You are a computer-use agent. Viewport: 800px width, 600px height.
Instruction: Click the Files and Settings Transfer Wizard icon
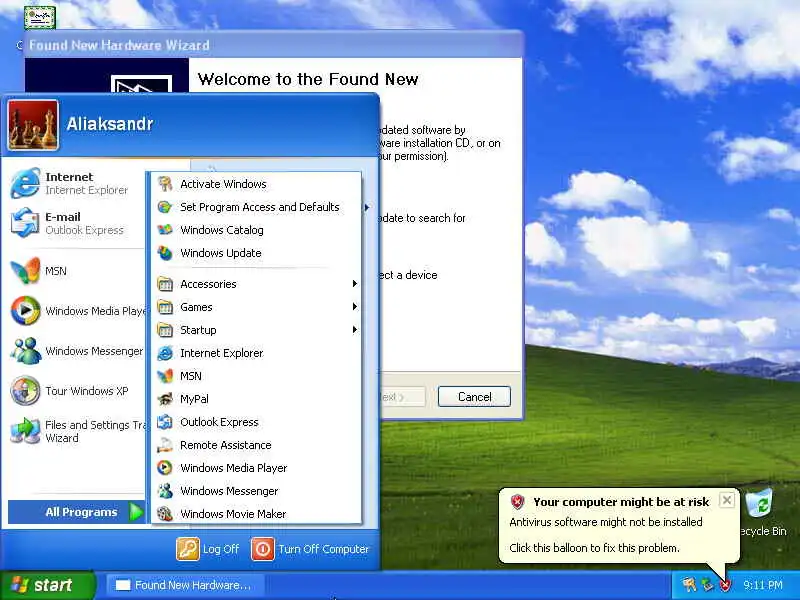[25, 431]
